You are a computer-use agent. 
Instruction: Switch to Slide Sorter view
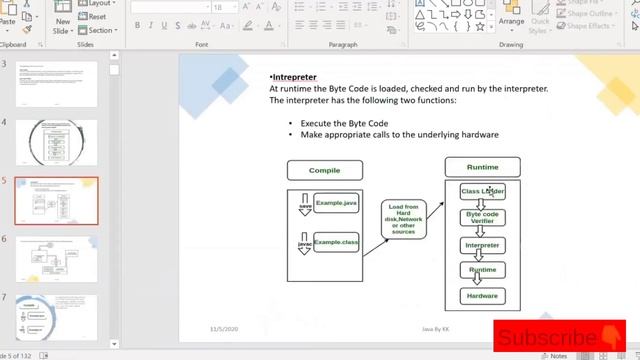click(x=603, y=356)
